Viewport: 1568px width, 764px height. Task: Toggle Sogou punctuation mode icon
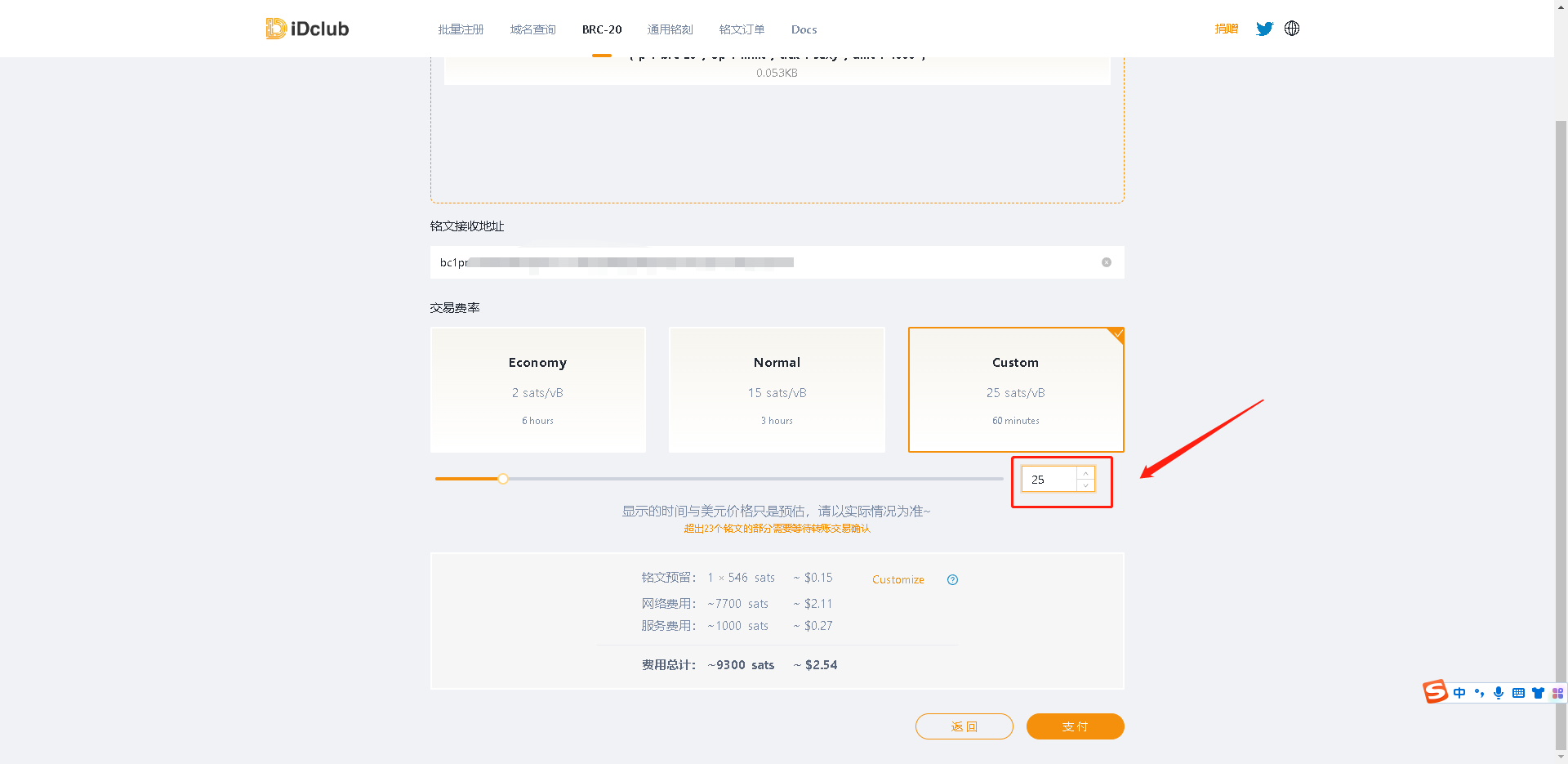point(1479,693)
